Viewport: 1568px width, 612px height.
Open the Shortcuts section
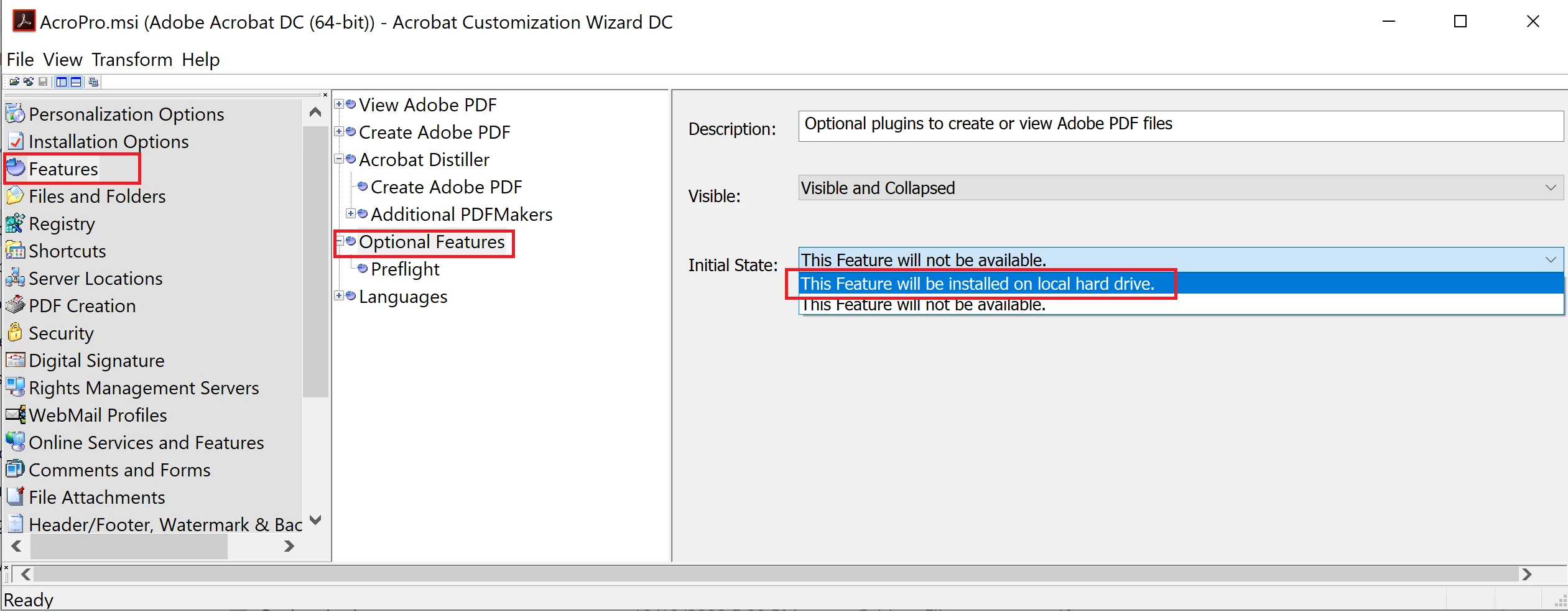tap(67, 251)
